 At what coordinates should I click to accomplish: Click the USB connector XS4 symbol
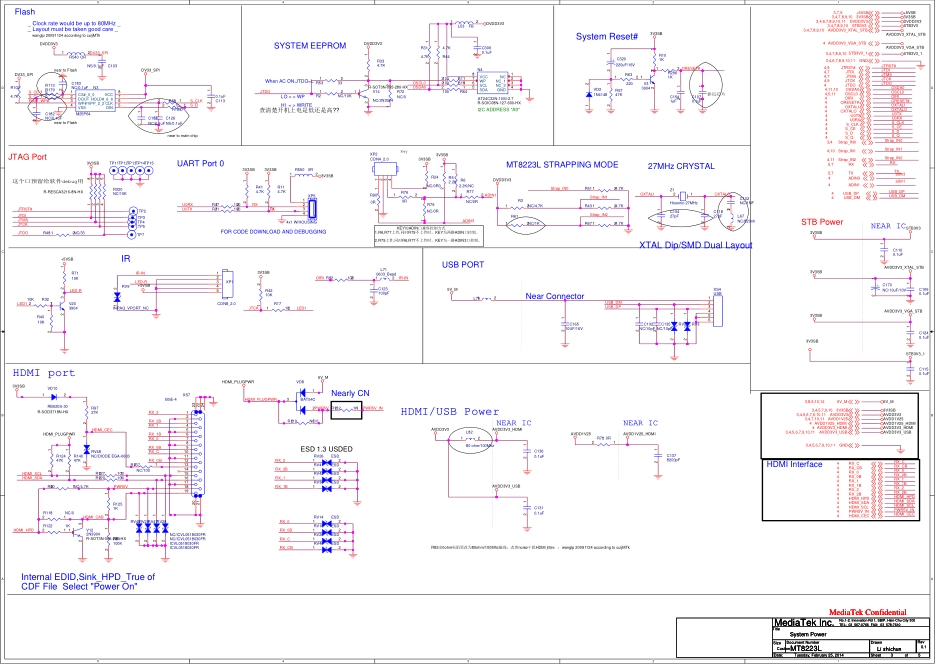click(717, 310)
